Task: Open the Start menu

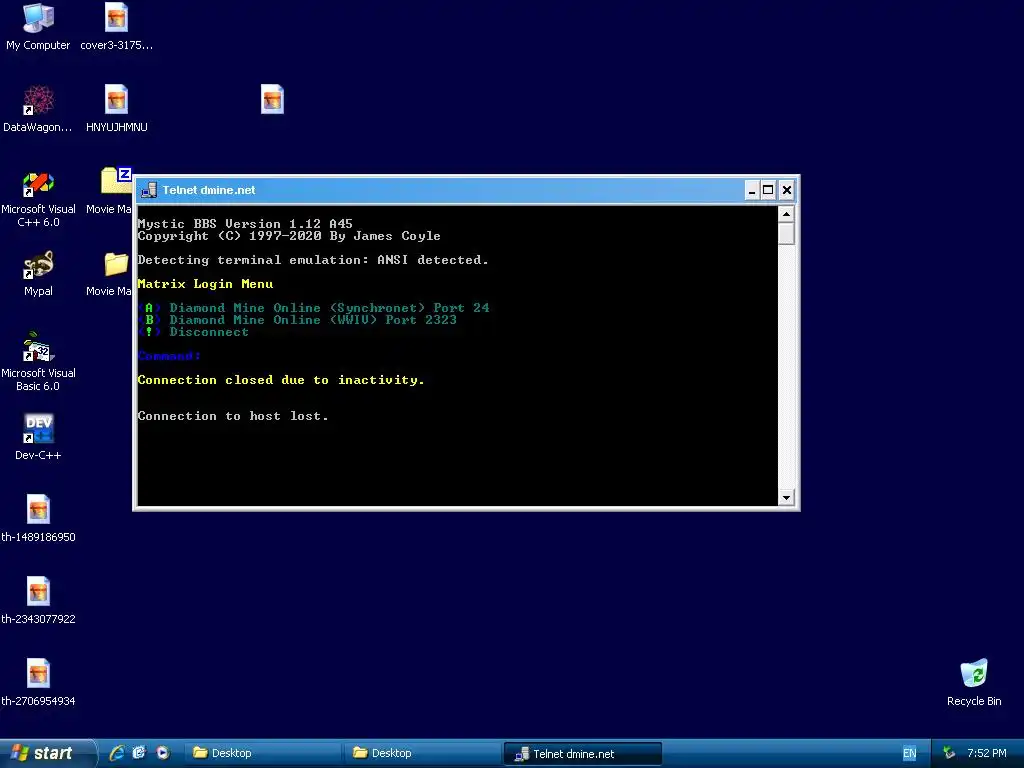Action: click(x=47, y=753)
